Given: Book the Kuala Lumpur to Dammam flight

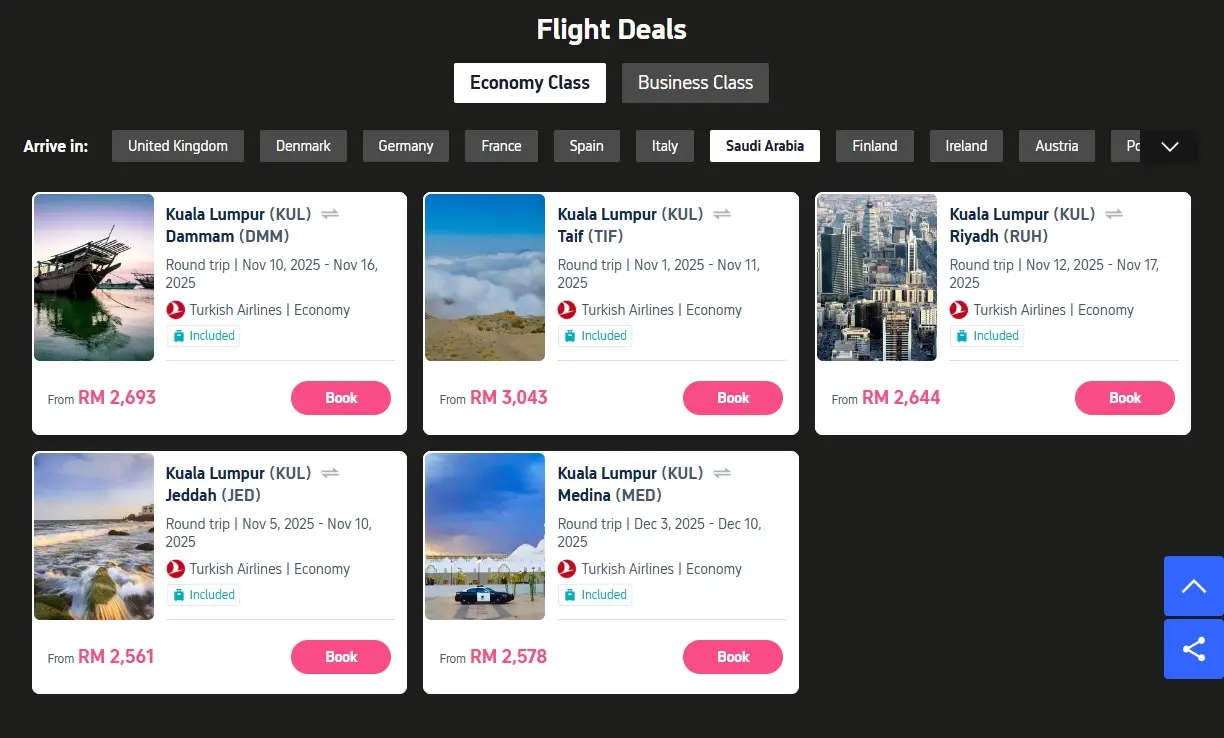Looking at the screenshot, I should (340, 398).
